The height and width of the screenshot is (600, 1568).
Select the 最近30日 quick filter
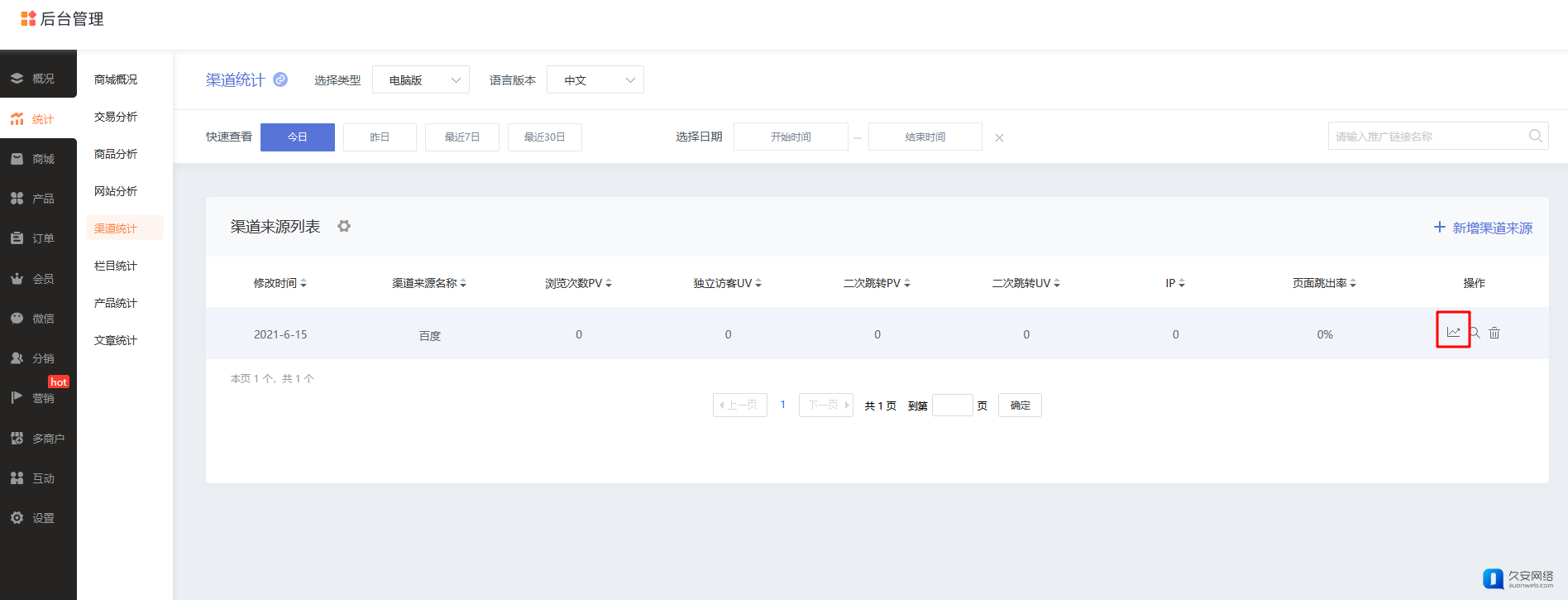pos(545,137)
